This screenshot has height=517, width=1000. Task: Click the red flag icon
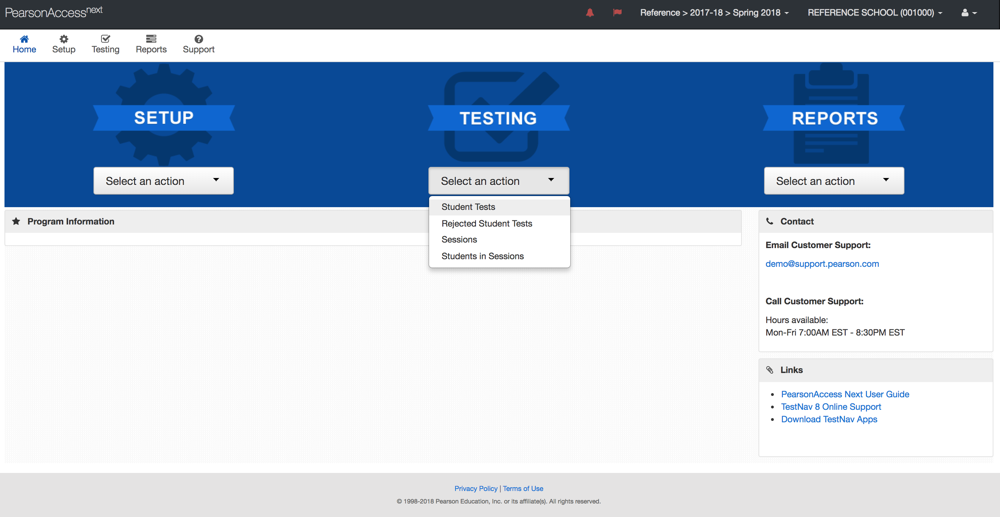(617, 13)
